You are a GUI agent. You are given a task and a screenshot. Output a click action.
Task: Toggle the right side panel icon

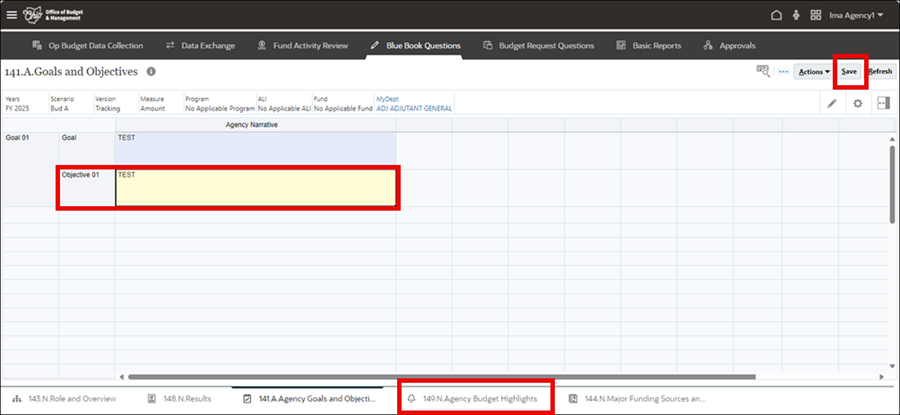[883, 103]
